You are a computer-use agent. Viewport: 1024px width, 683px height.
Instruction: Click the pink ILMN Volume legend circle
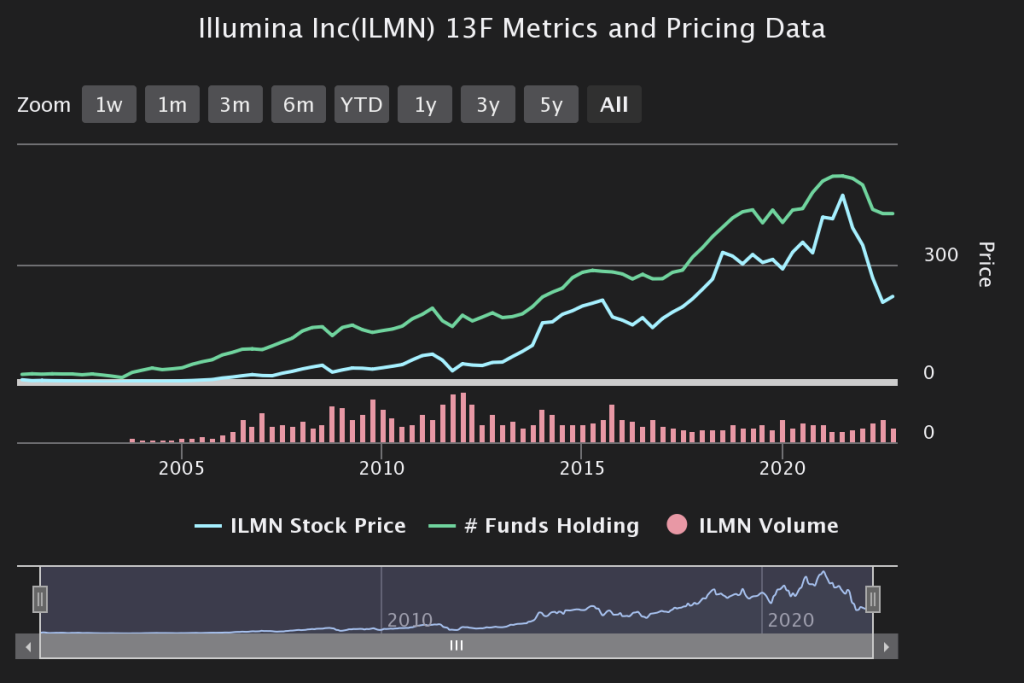(678, 525)
